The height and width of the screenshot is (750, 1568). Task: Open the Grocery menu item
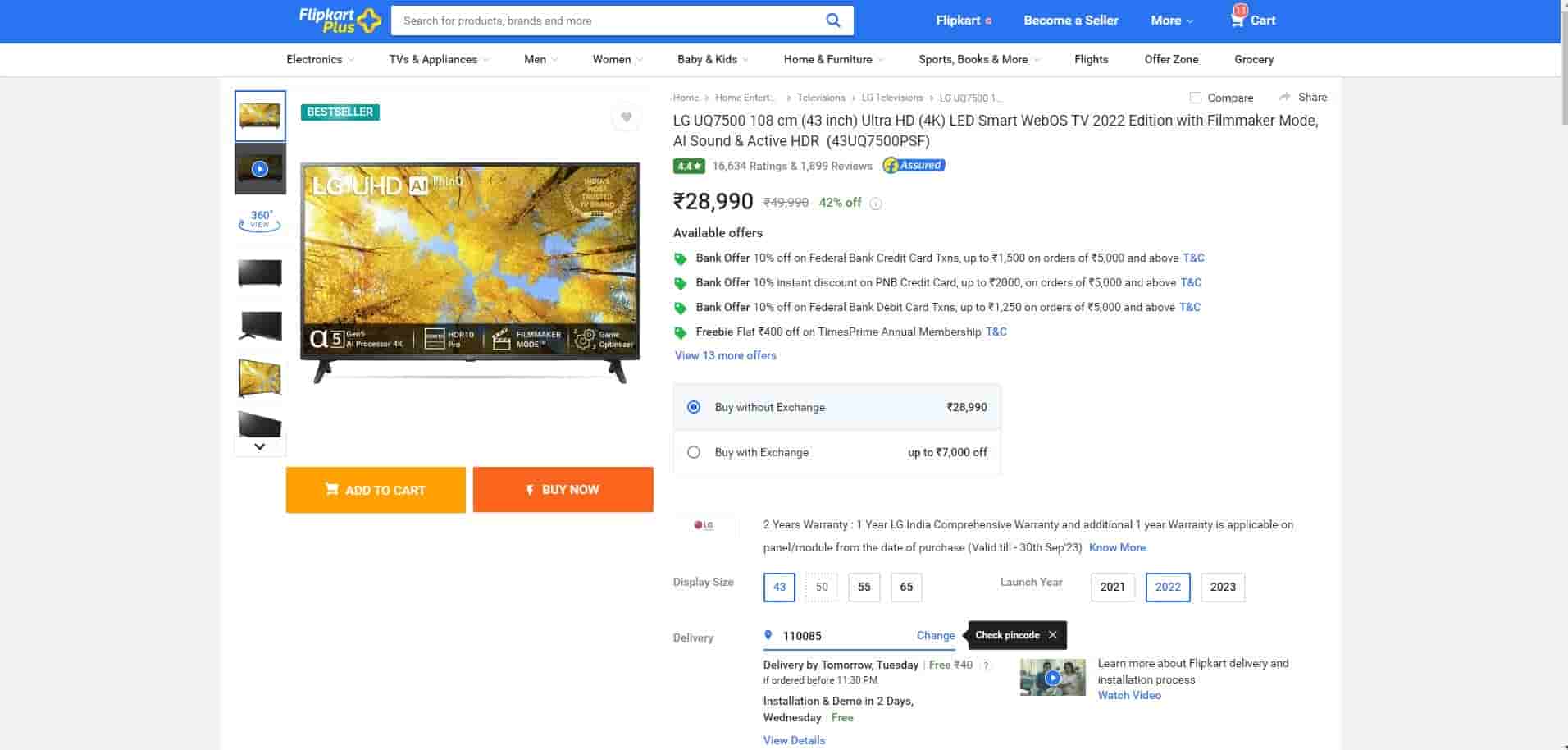click(1253, 59)
